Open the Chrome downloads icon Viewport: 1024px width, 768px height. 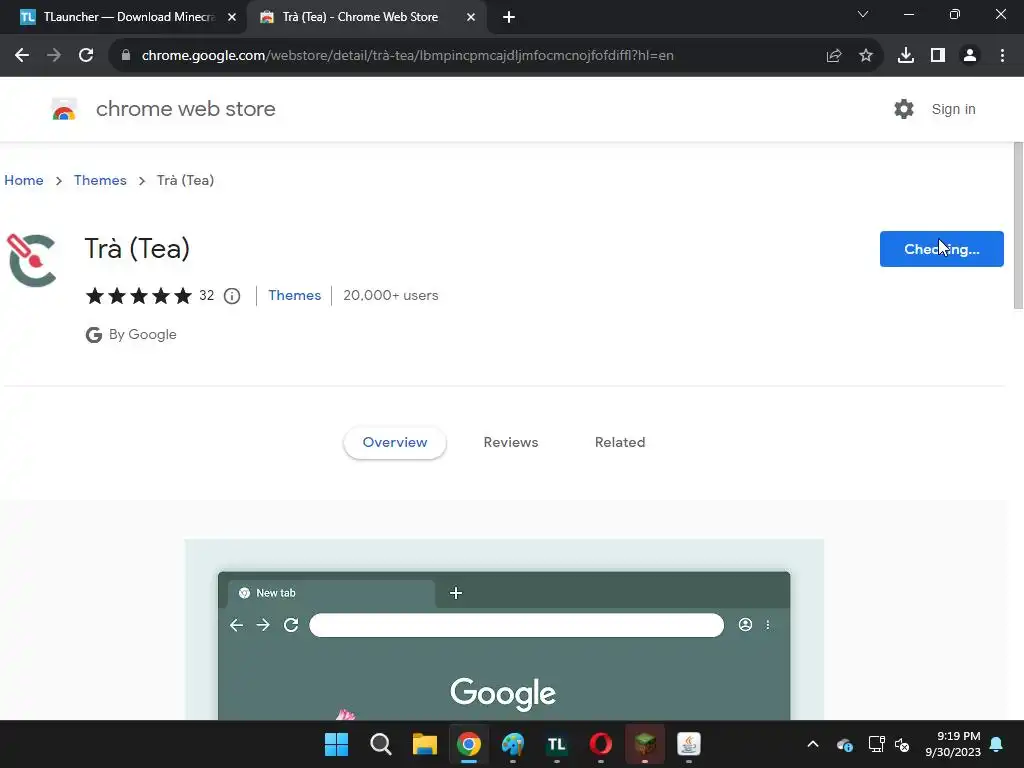[906, 56]
